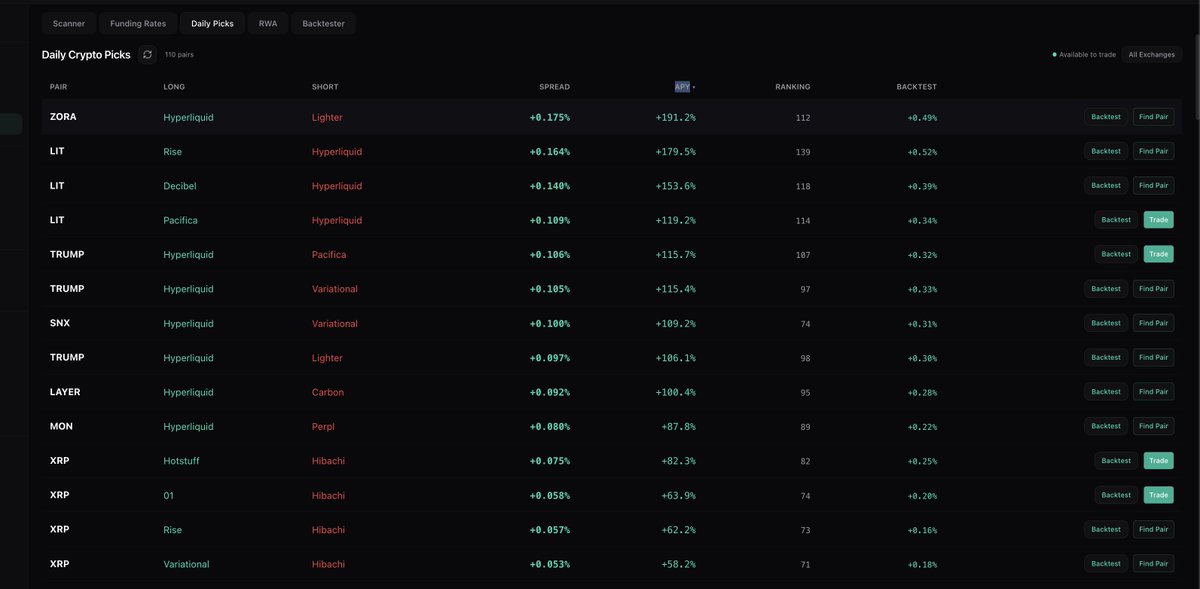The image size is (1200, 589).
Task: Run Backtest for ZORA Hyperliquid/Lighter row
Action: click(1106, 117)
